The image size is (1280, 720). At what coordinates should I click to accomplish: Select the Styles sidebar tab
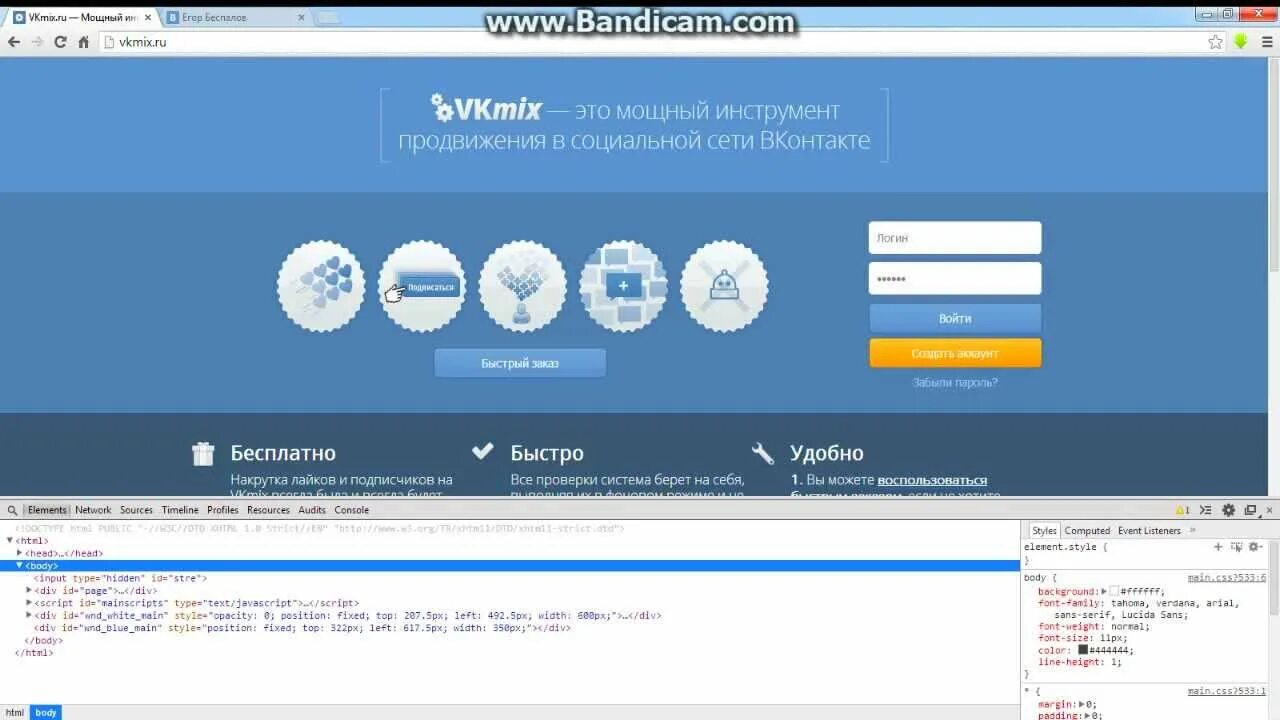[x=1045, y=531]
